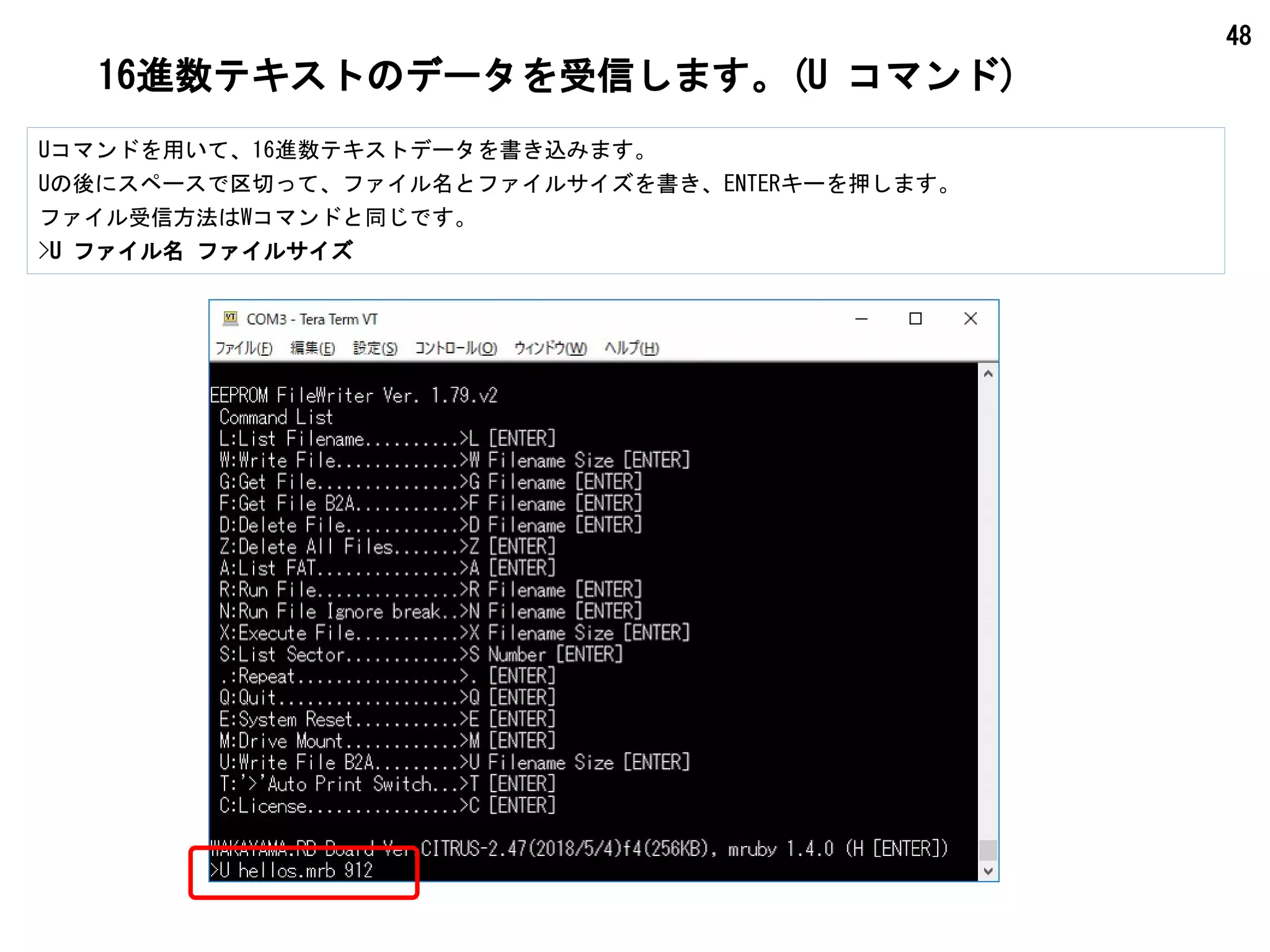Click the slide heading '16進数テキストのデータを受信します。'

435,76
